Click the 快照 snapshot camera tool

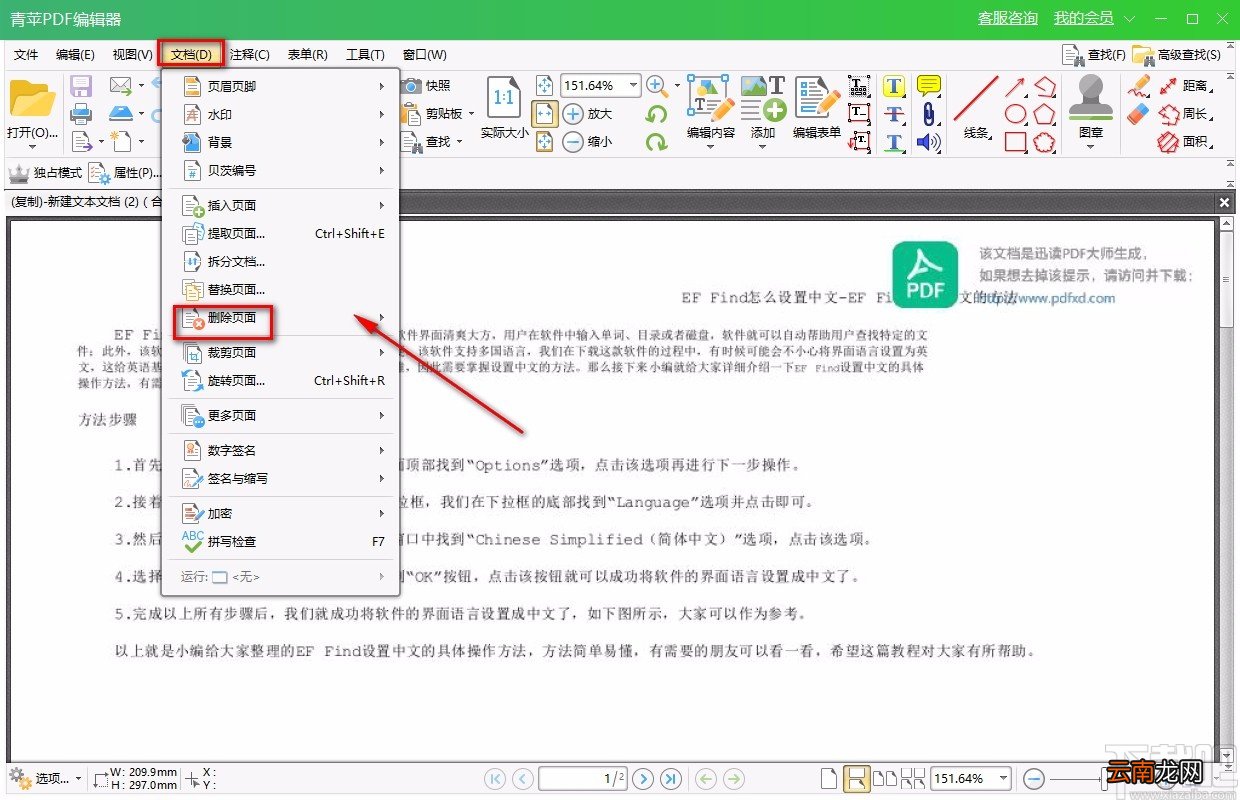point(426,86)
